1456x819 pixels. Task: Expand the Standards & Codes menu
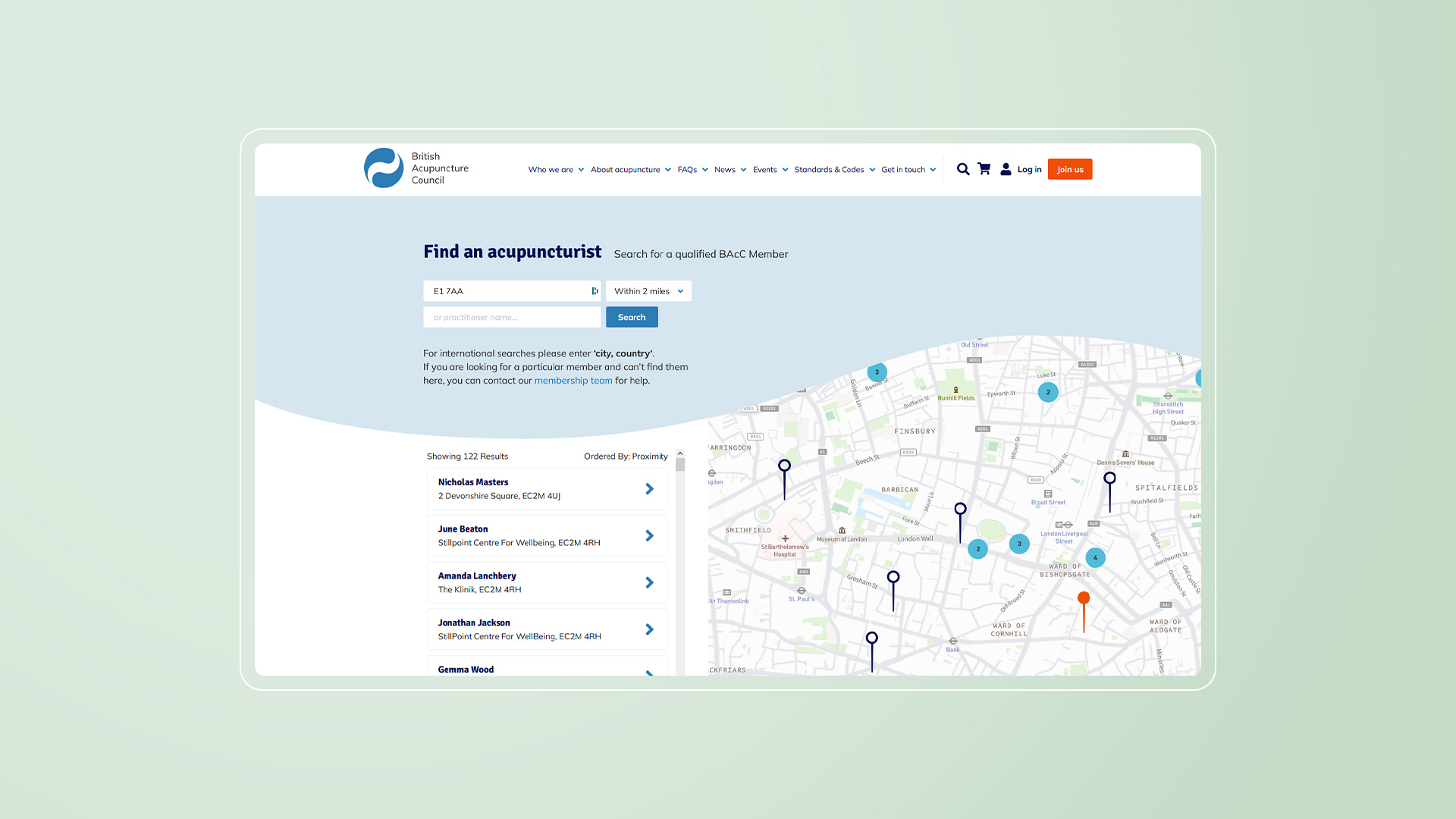pos(834,170)
